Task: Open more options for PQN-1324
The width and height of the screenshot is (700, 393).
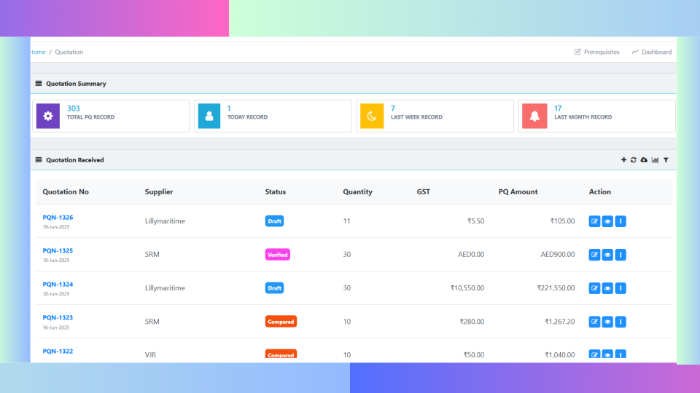Action: click(621, 288)
